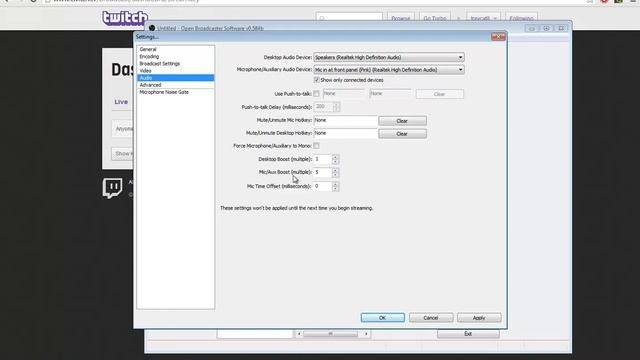Click OBS scrollbar right arrow

(366, 334)
